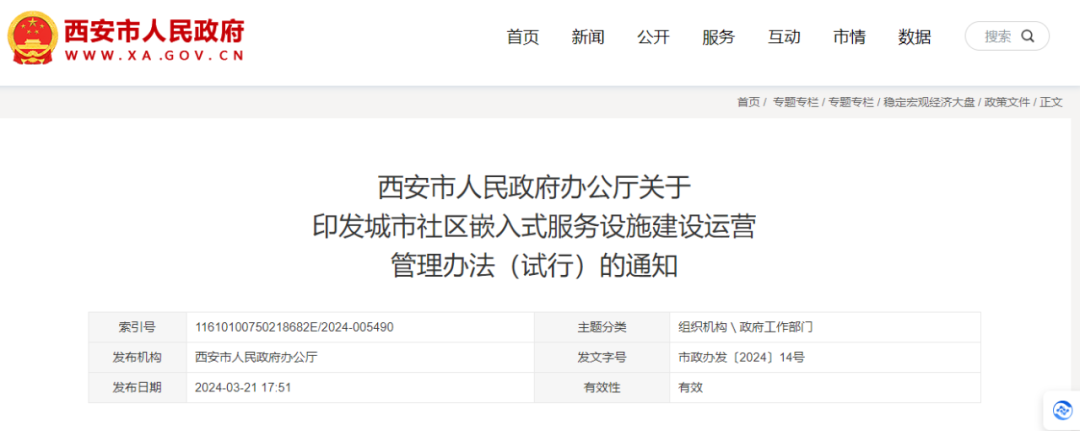The width and height of the screenshot is (1080, 431).
Task: Click the national emblem logo icon
Action: 31,39
